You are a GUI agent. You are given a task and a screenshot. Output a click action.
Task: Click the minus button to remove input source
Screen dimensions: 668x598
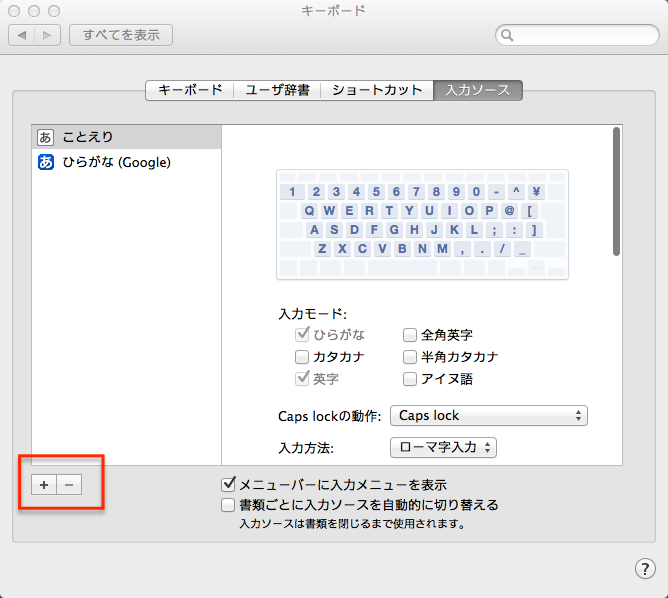pyautogui.click(x=69, y=484)
